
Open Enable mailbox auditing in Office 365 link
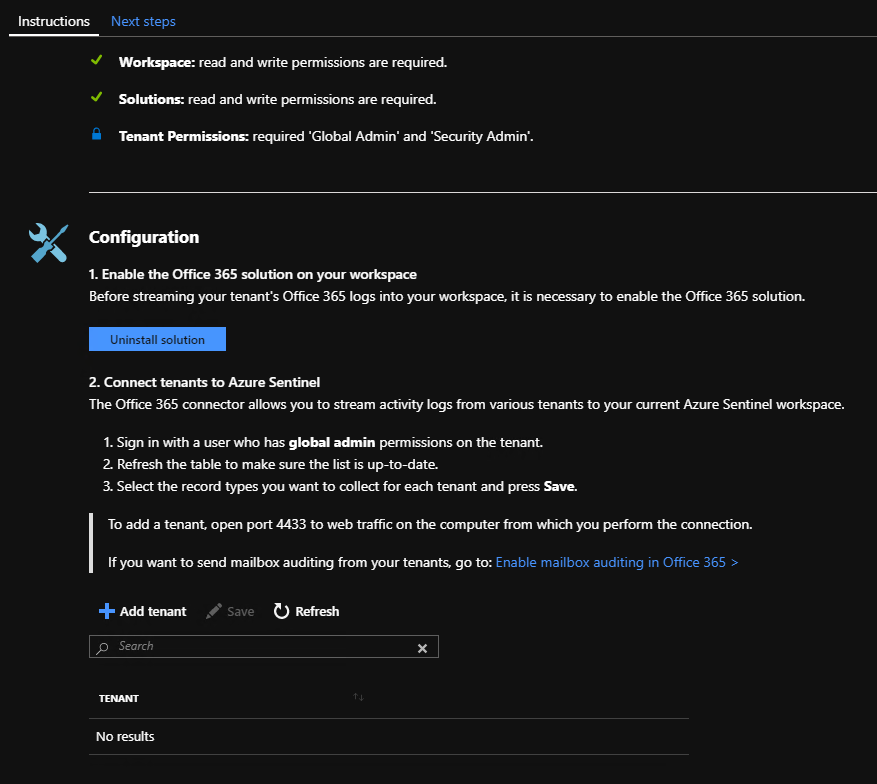point(617,562)
